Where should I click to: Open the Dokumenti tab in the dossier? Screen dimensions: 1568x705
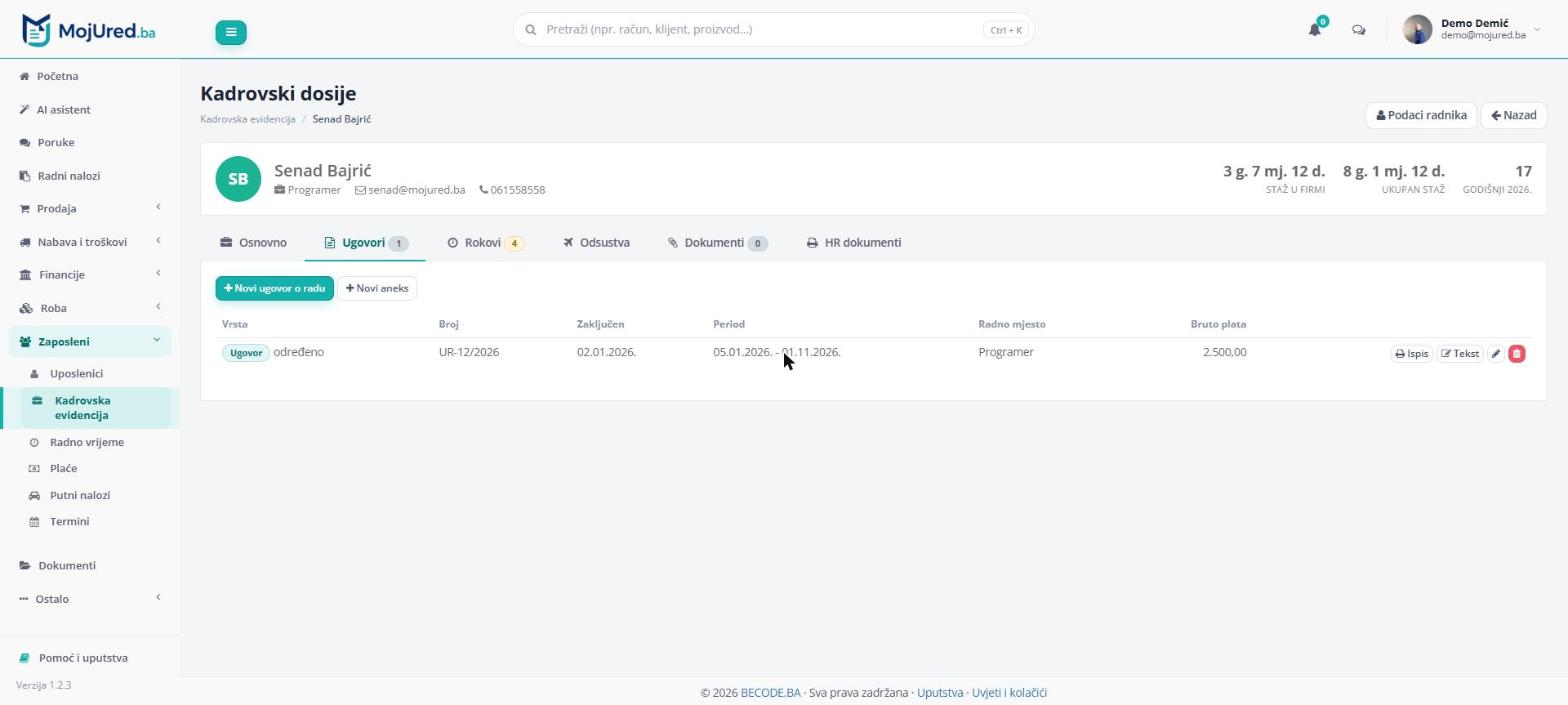718,243
